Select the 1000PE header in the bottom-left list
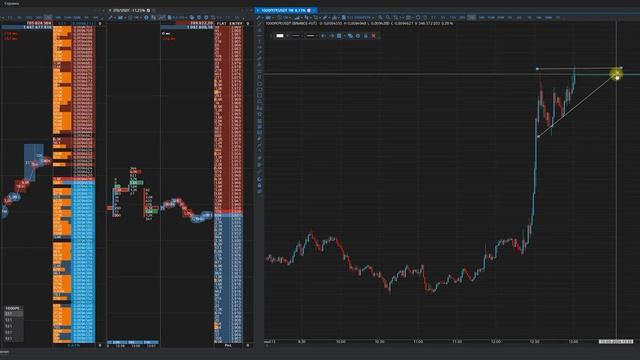Viewport: 640px width, 360px height. click(x=13, y=308)
